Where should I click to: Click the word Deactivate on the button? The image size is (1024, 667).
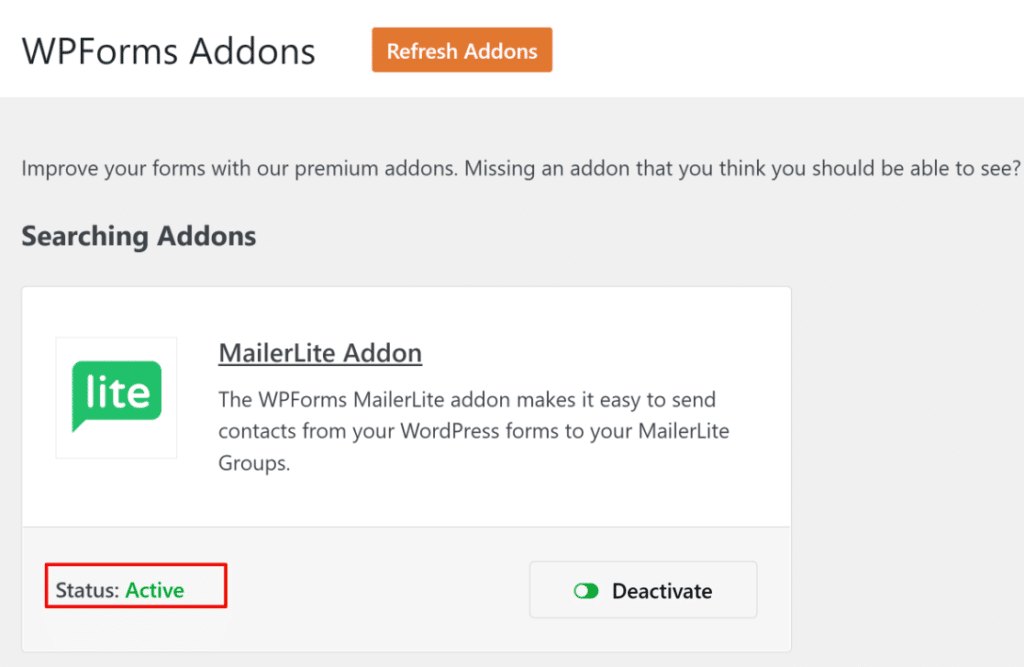tap(662, 591)
